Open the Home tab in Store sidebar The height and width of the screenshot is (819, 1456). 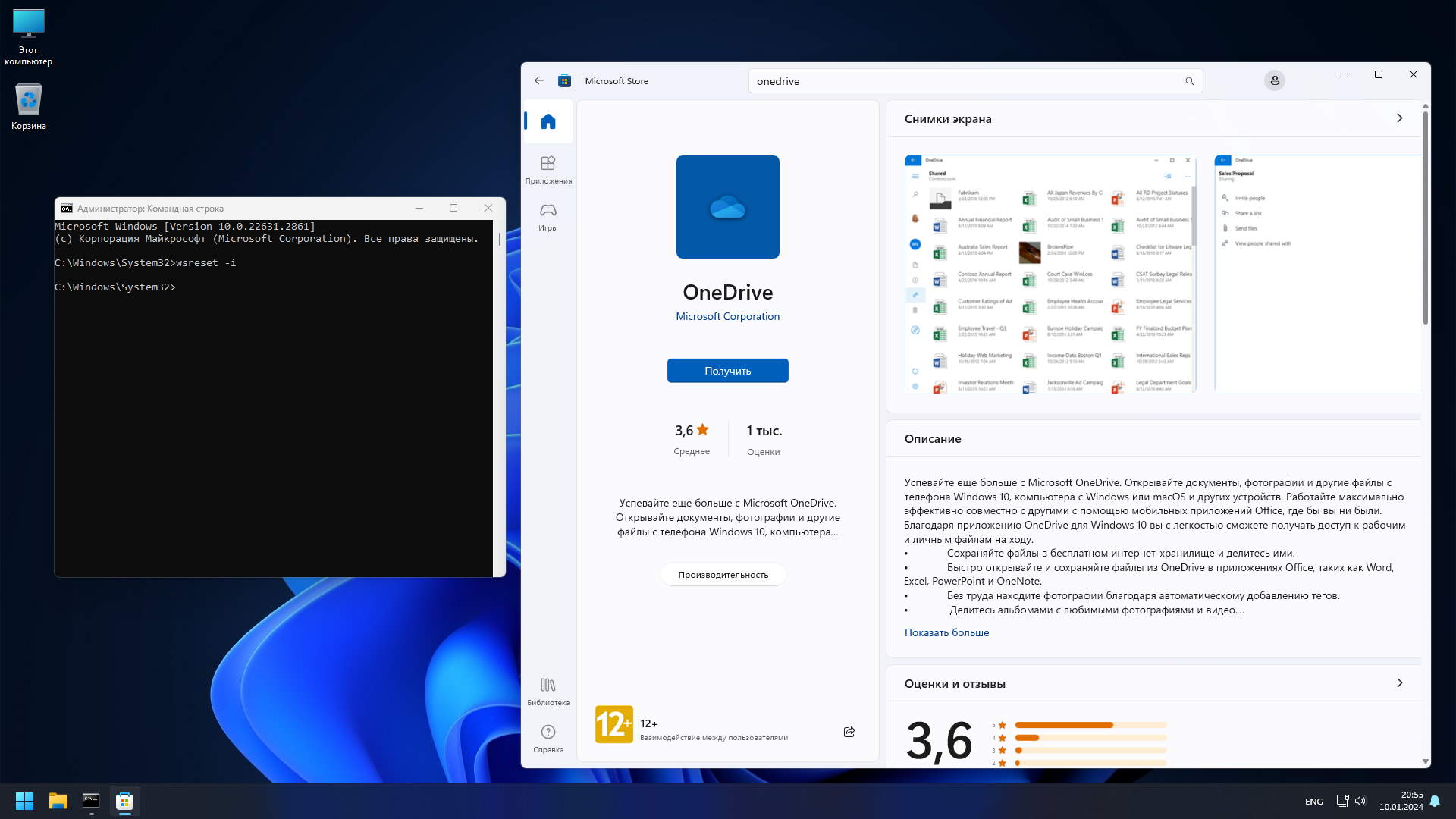tap(548, 121)
